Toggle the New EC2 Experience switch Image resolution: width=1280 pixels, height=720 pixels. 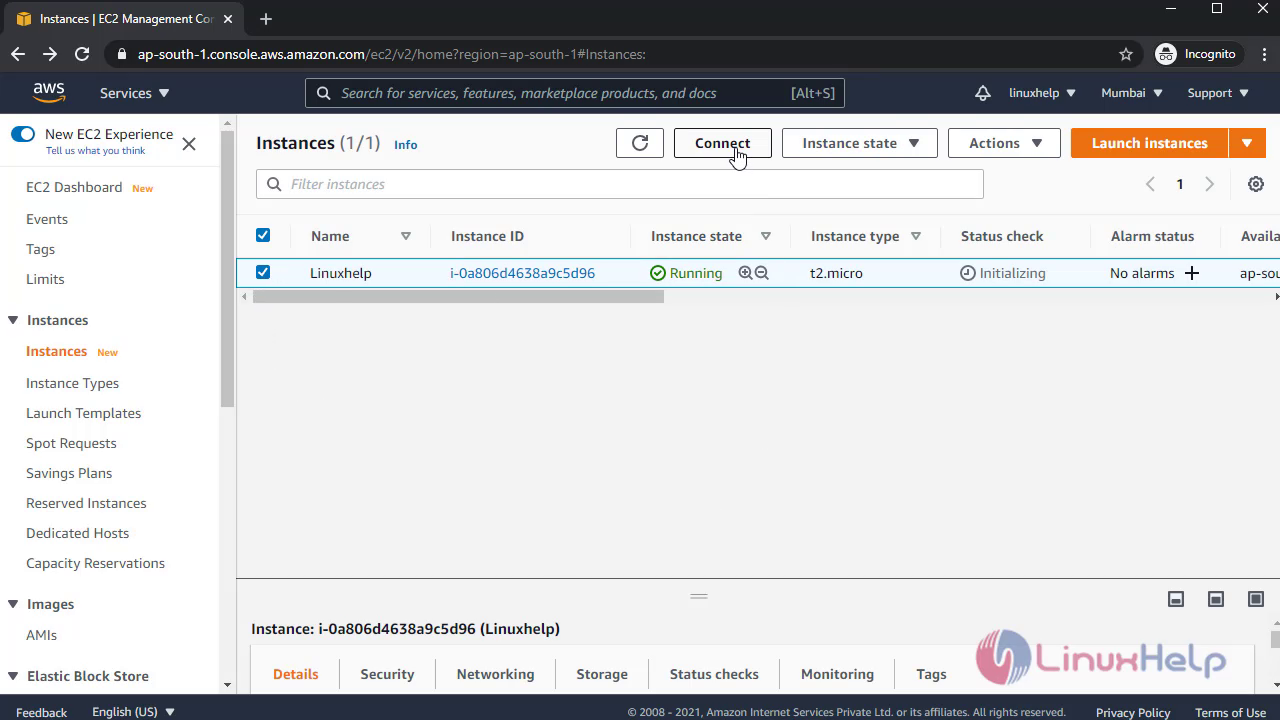click(x=23, y=134)
